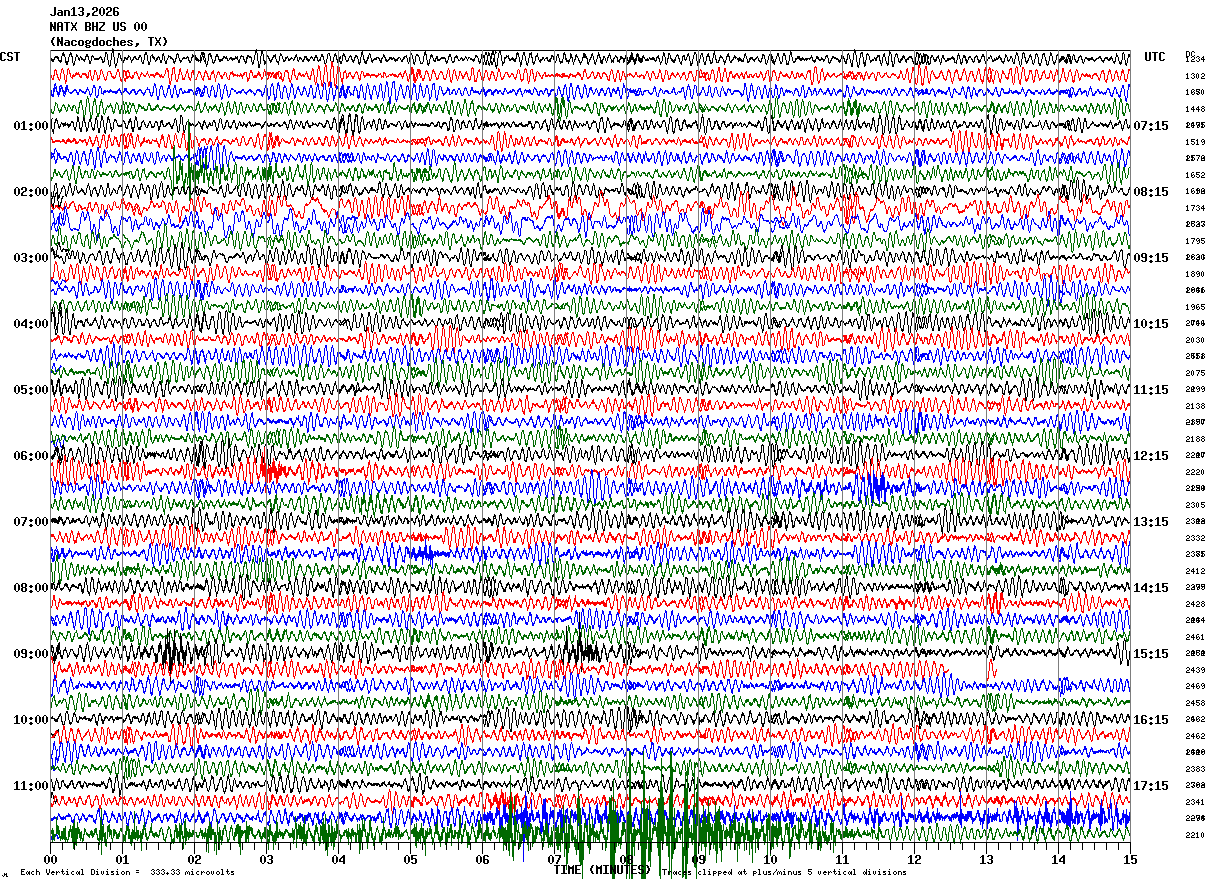Click the UTC time label '14:15'
This screenshot has height=886, width=1210.
(1151, 588)
